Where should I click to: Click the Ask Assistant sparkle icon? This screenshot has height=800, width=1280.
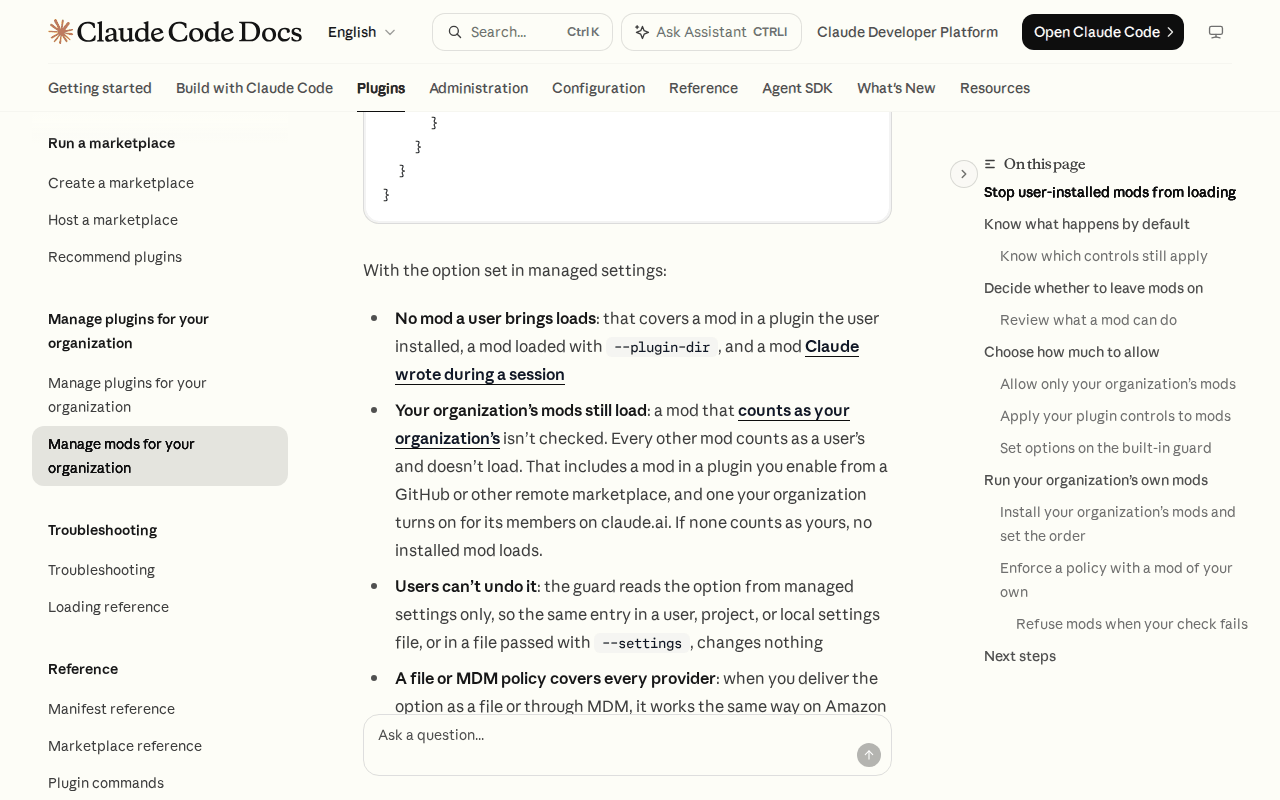[x=642, y=32]
